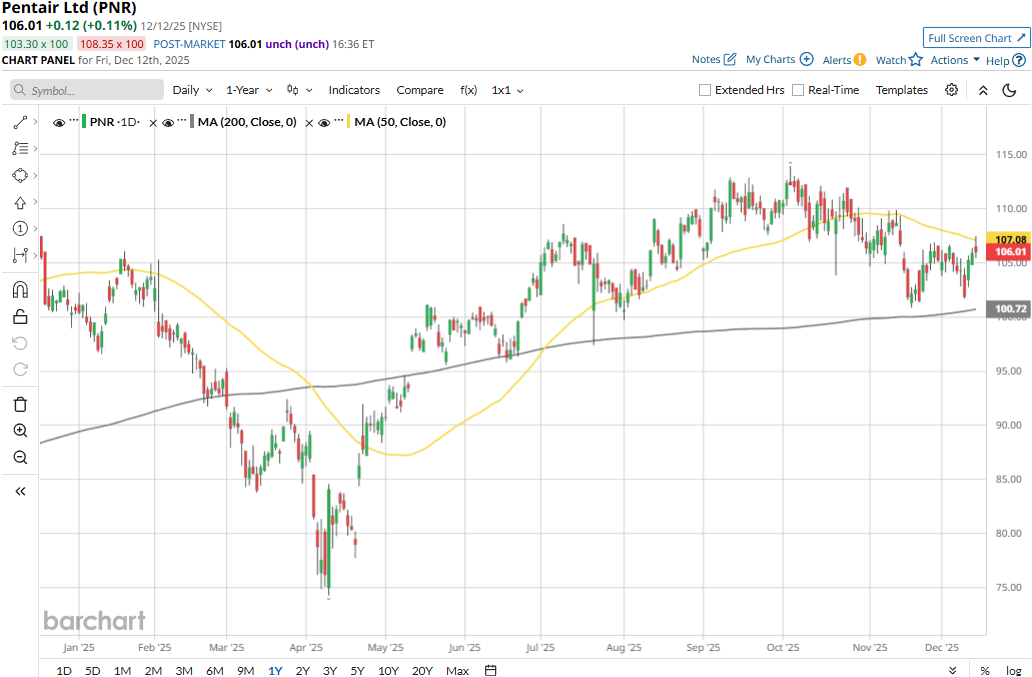The image size is (1032, 677).
Task: Open the Indicators menu
Action: click(354, 90)
